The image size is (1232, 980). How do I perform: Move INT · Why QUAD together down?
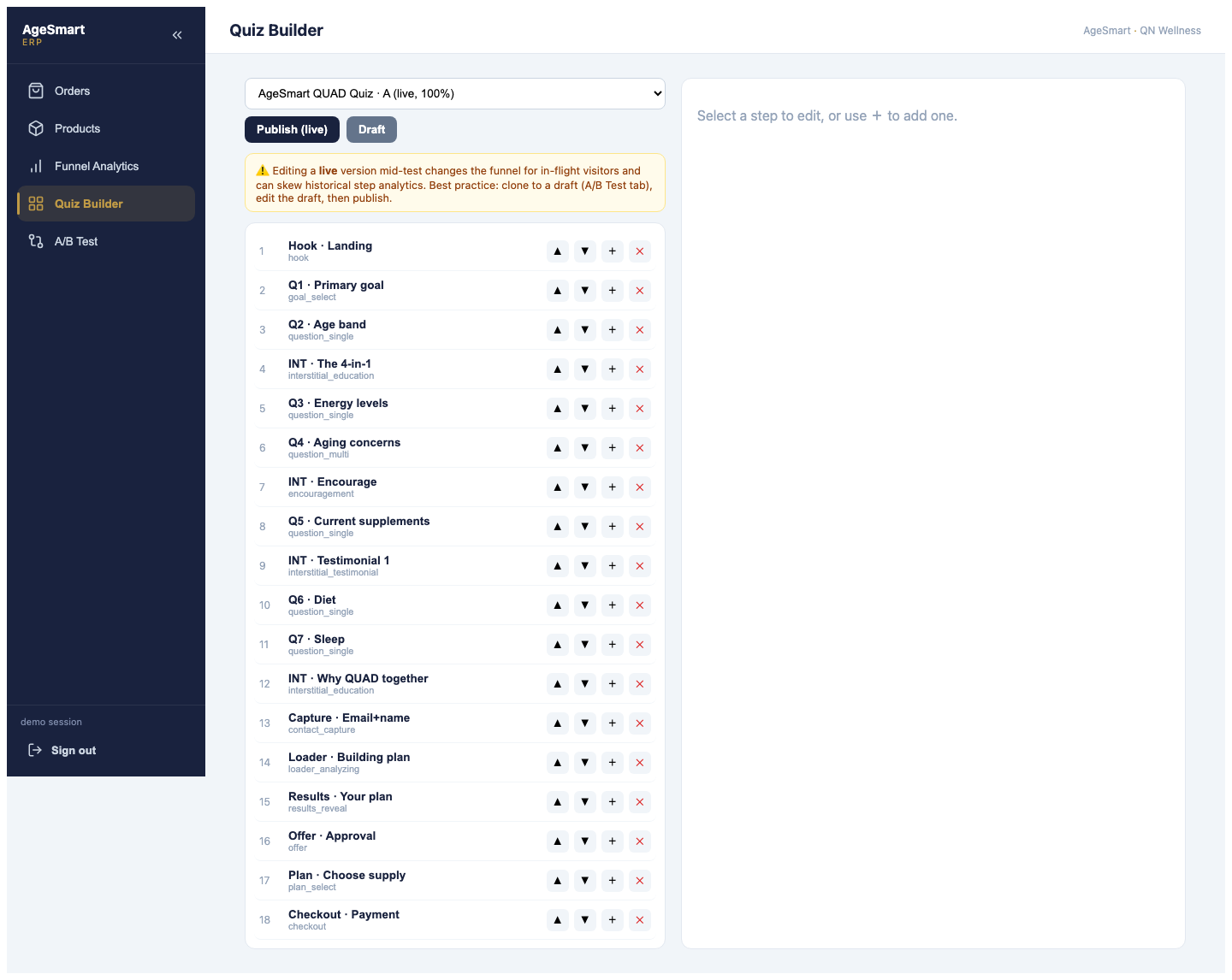point(585,684)
